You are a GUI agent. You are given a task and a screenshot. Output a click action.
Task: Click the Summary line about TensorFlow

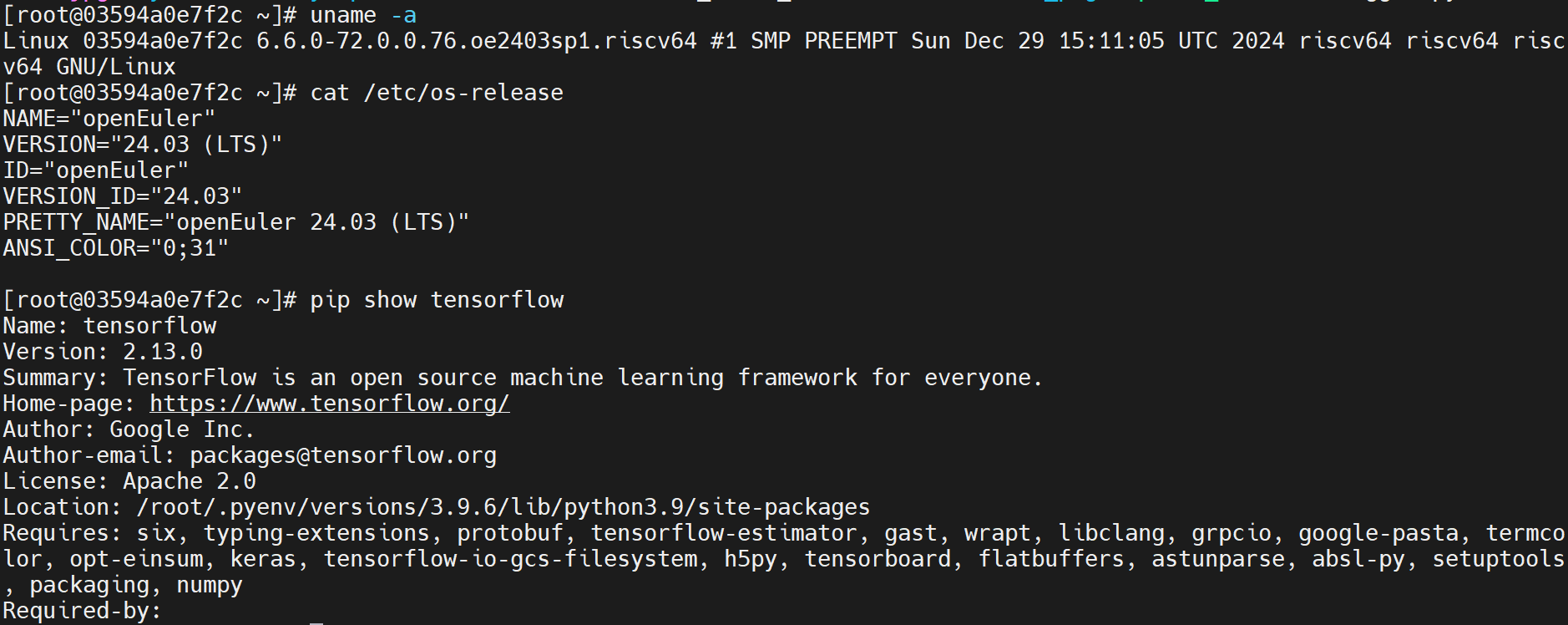tap(524, 378)
